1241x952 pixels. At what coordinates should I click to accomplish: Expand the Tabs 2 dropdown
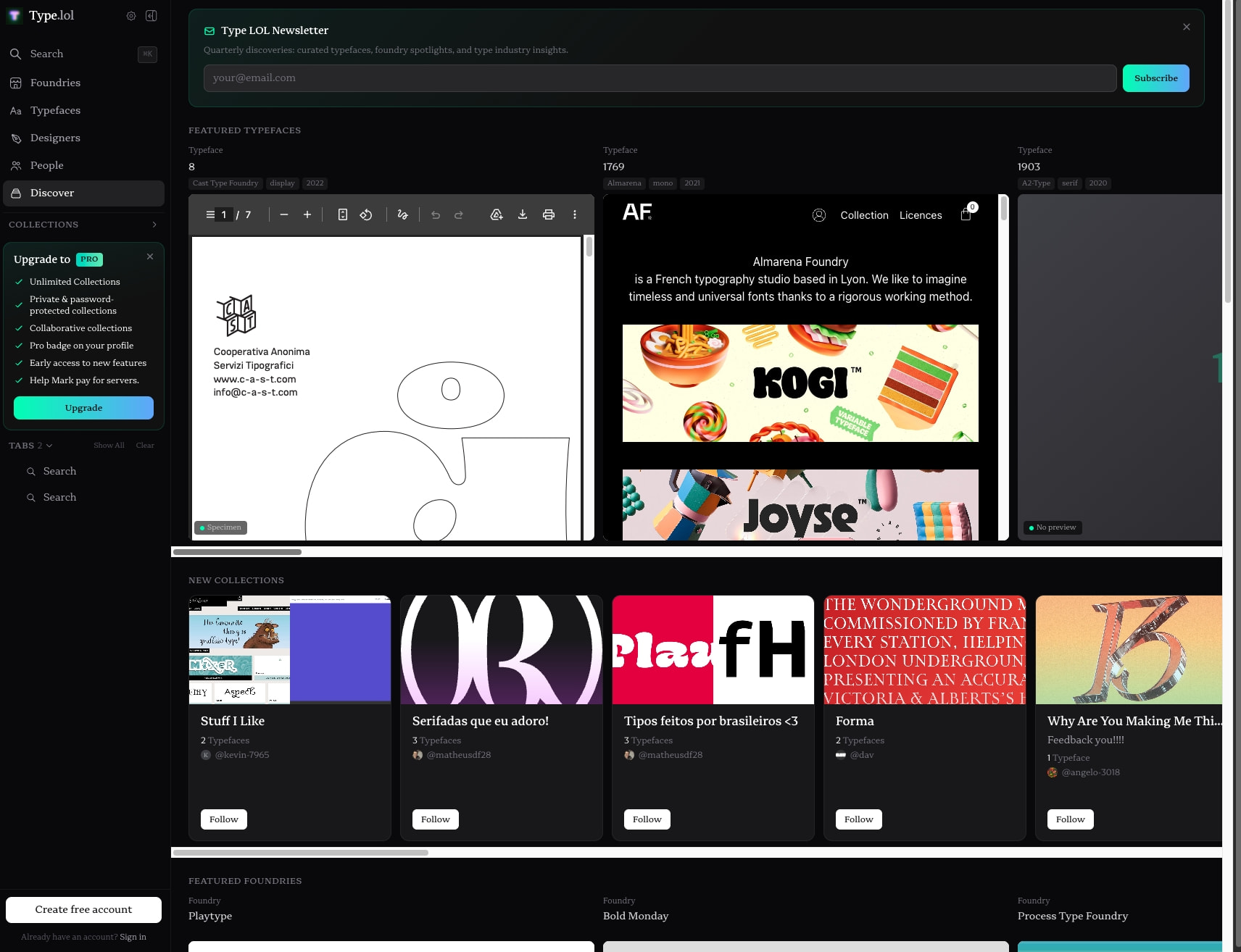30,446
